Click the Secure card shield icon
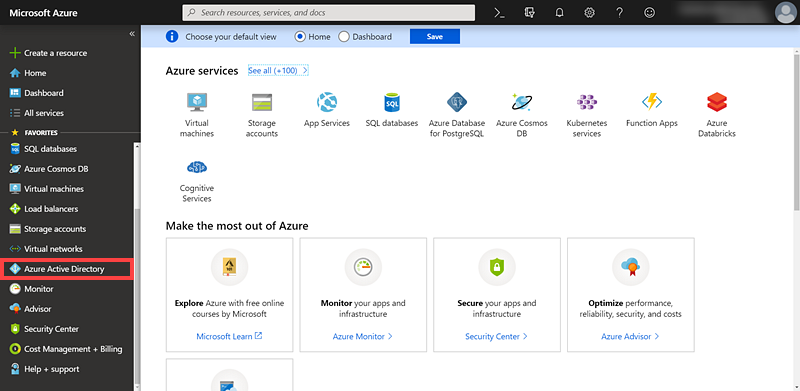The height and width of the screenshot is (391, 800). coord(497,267)
